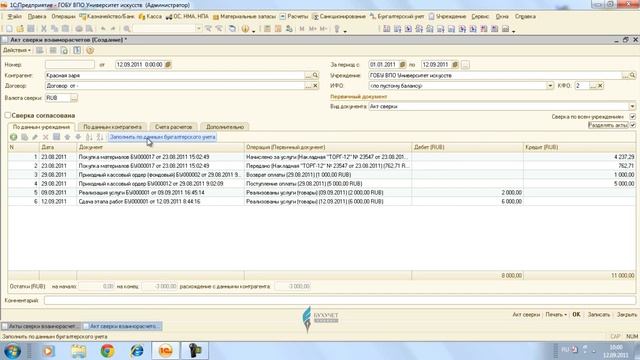Image resolution: width=640 pixels, height=360 pixels.
Task: Expand the main toolbar search box dropdown
Action: coord(199,29)
